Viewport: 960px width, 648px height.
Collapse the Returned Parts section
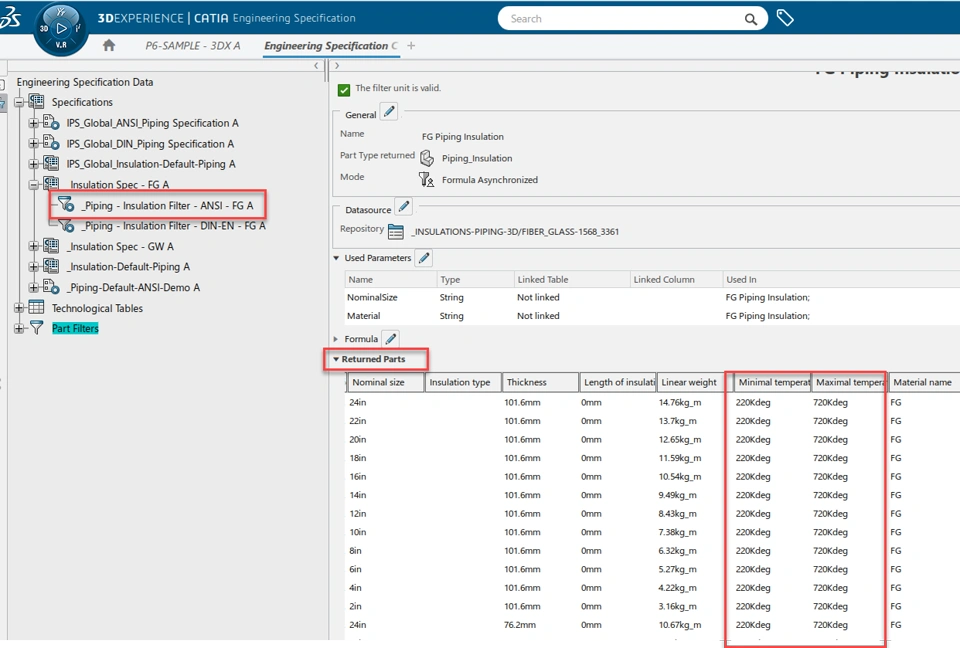[x=336, y=360]
